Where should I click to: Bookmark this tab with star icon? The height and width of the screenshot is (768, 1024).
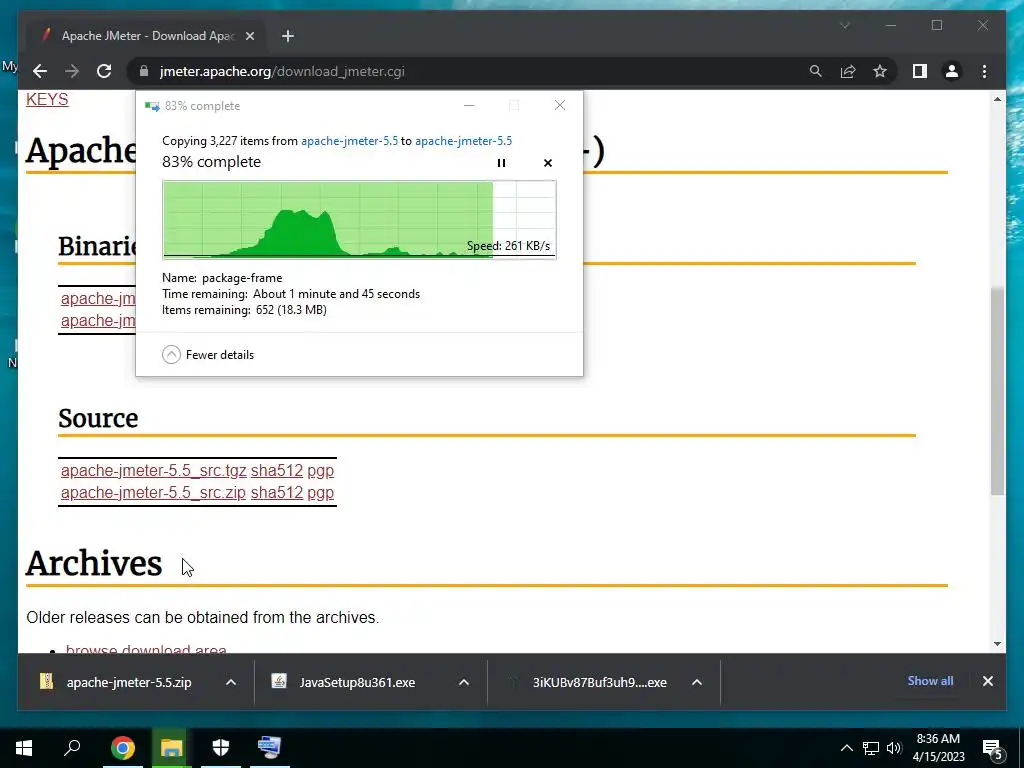880,71
